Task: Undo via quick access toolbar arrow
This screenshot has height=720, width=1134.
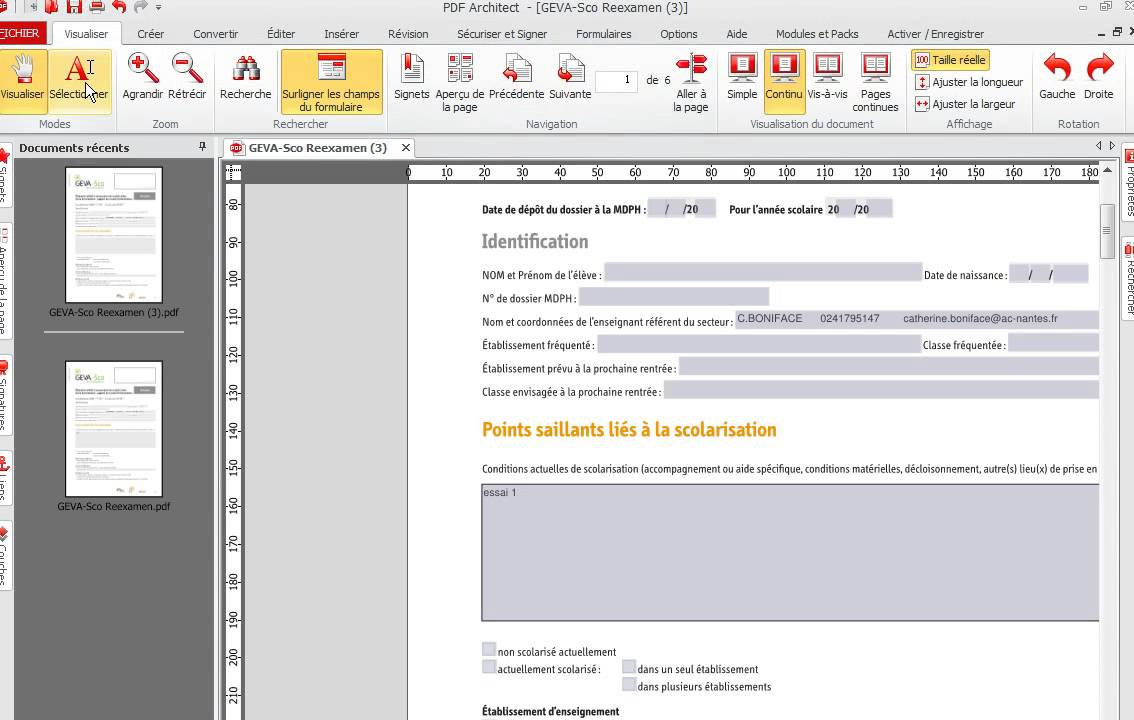Action: click(119, 7)
